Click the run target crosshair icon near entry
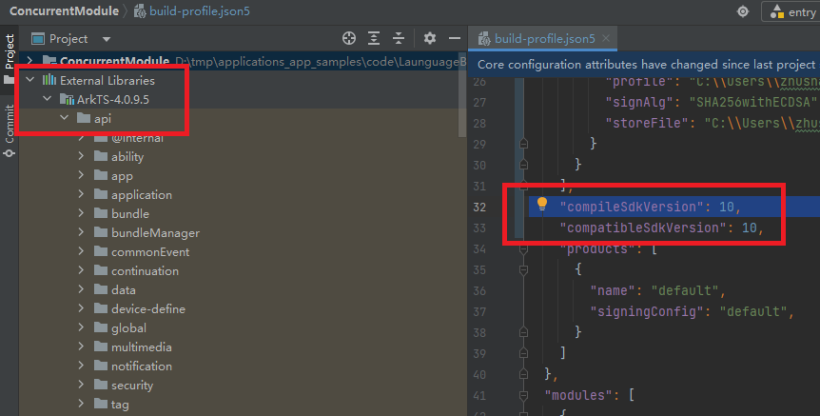 click(x=743, y=12)
